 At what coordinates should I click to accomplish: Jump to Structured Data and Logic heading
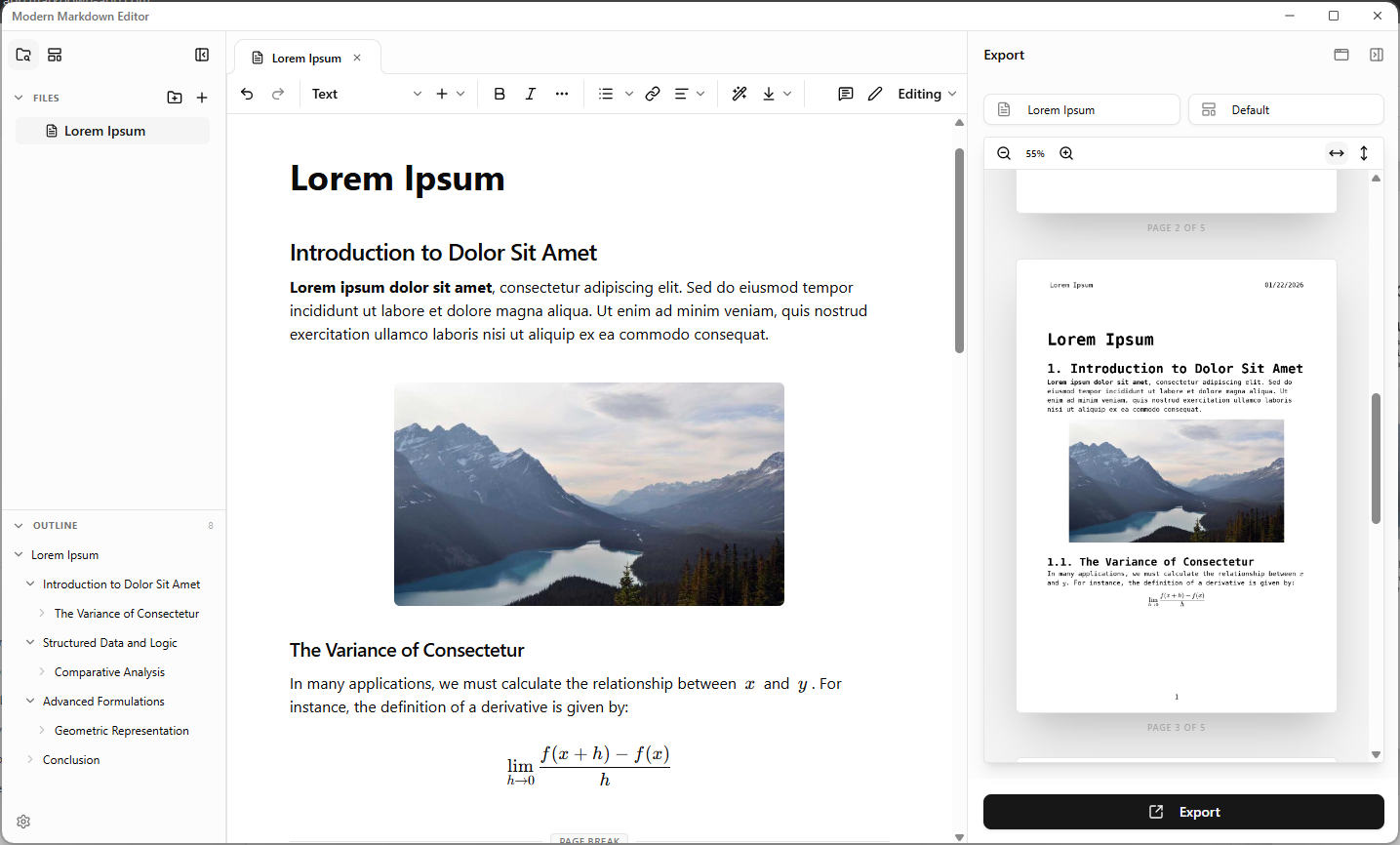(x=110, y=642)
